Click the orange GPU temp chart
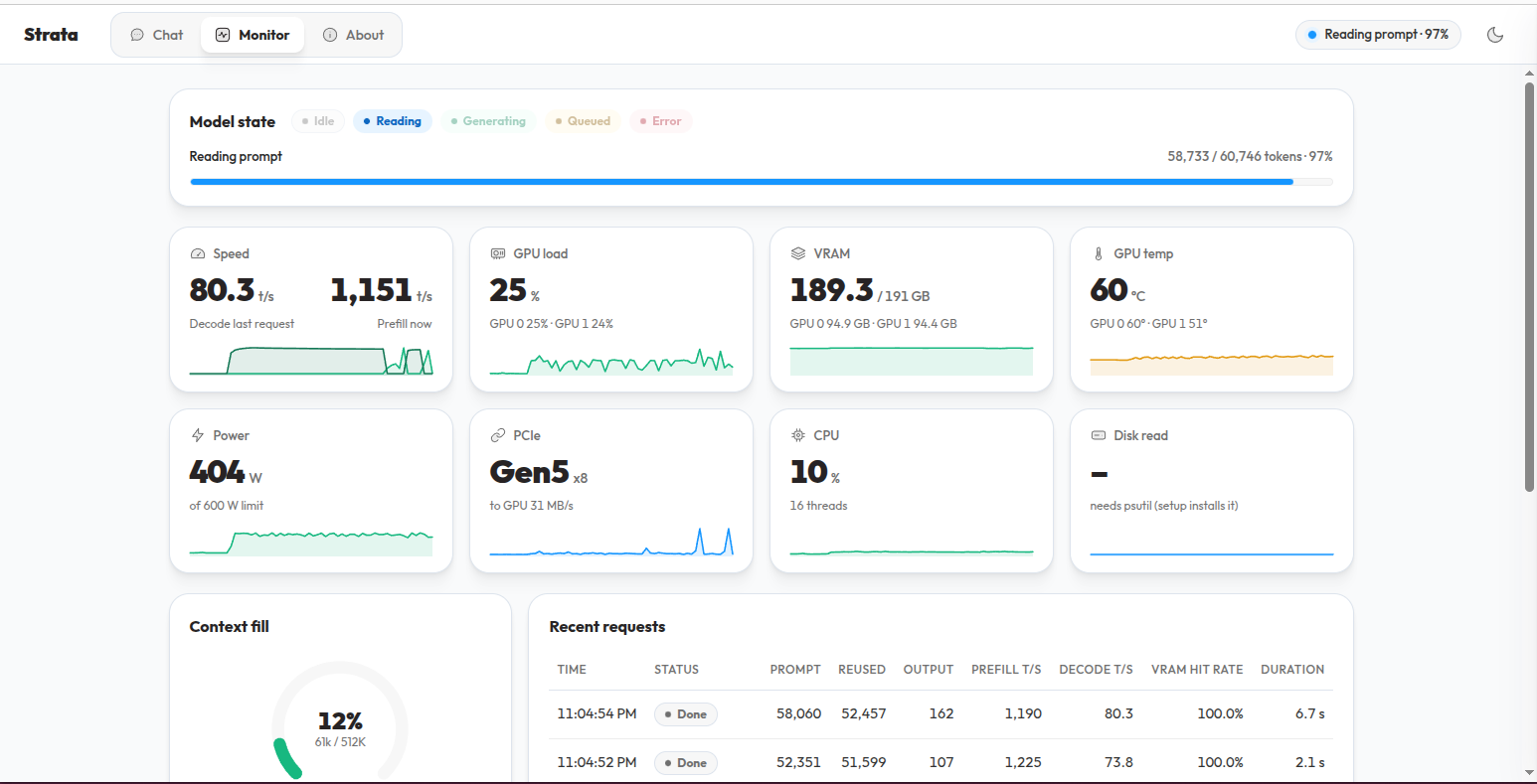1537x784 pixels. coord(1212,364)
